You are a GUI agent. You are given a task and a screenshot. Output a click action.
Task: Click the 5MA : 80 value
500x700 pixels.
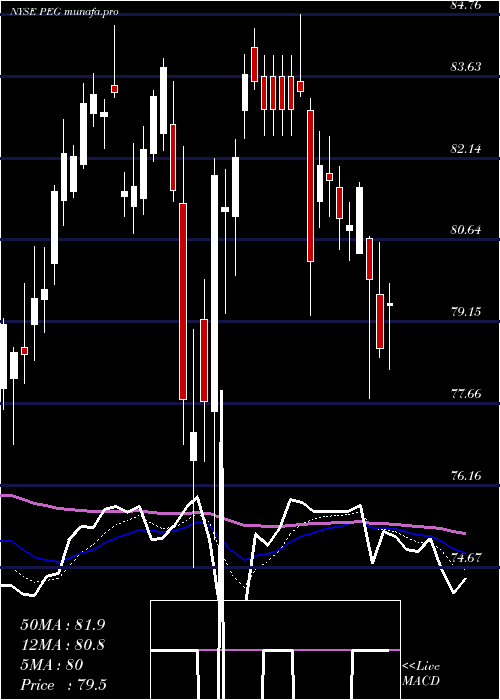coord(52,665)
